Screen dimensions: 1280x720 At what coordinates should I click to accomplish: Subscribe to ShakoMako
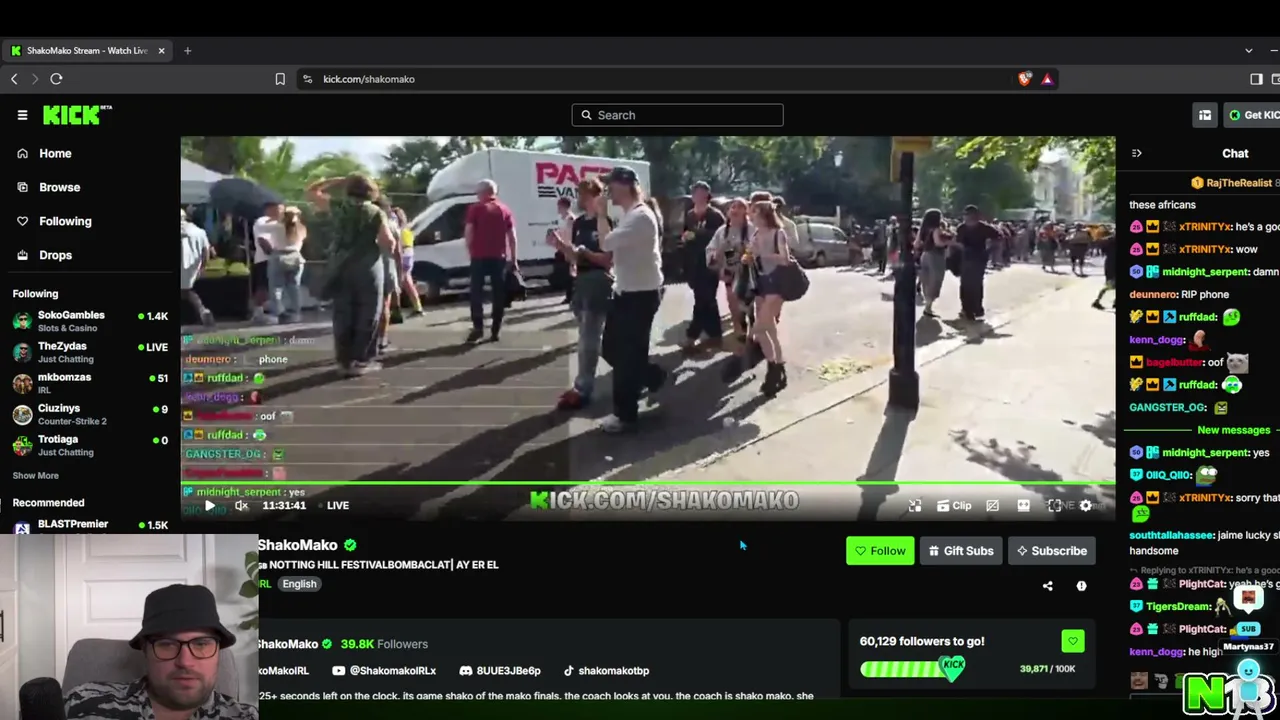pos(1052,551)
